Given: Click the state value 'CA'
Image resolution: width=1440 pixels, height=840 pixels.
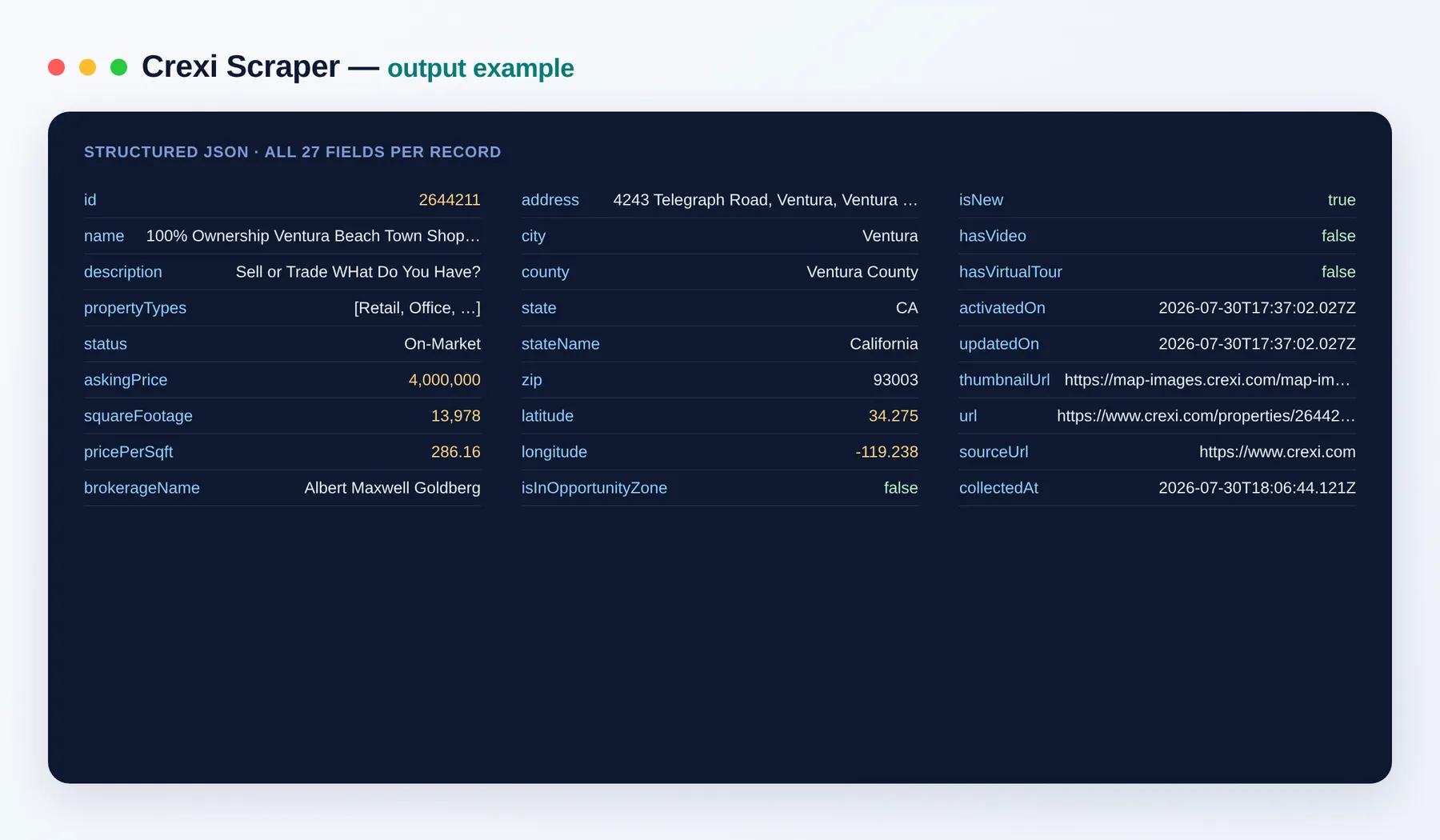Looking at the screenshot, I should pyautogui.click(x=906, y=308).
